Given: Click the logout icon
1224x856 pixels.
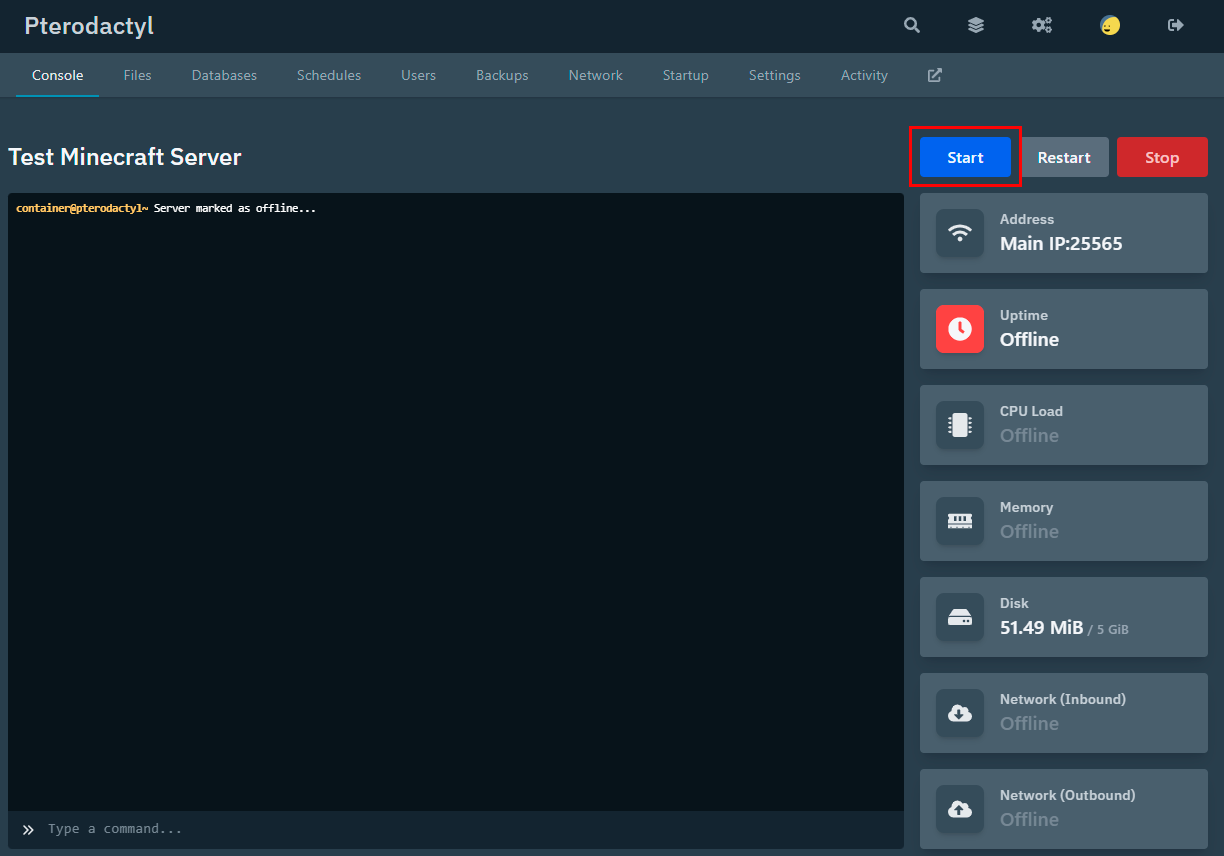Looking at the screenshot, I should click(x=1176, y=26).
